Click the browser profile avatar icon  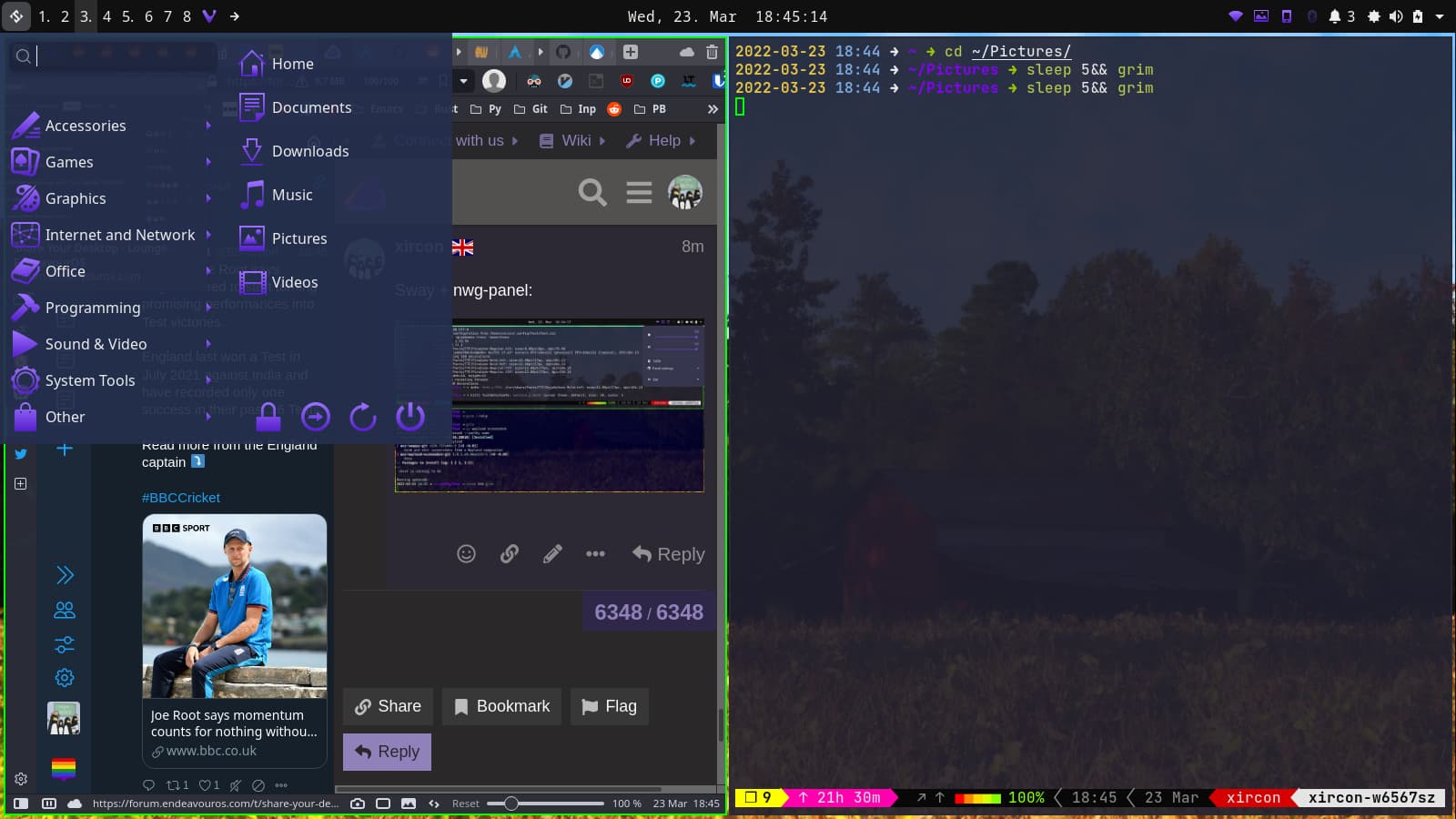[x=494, y=81]
